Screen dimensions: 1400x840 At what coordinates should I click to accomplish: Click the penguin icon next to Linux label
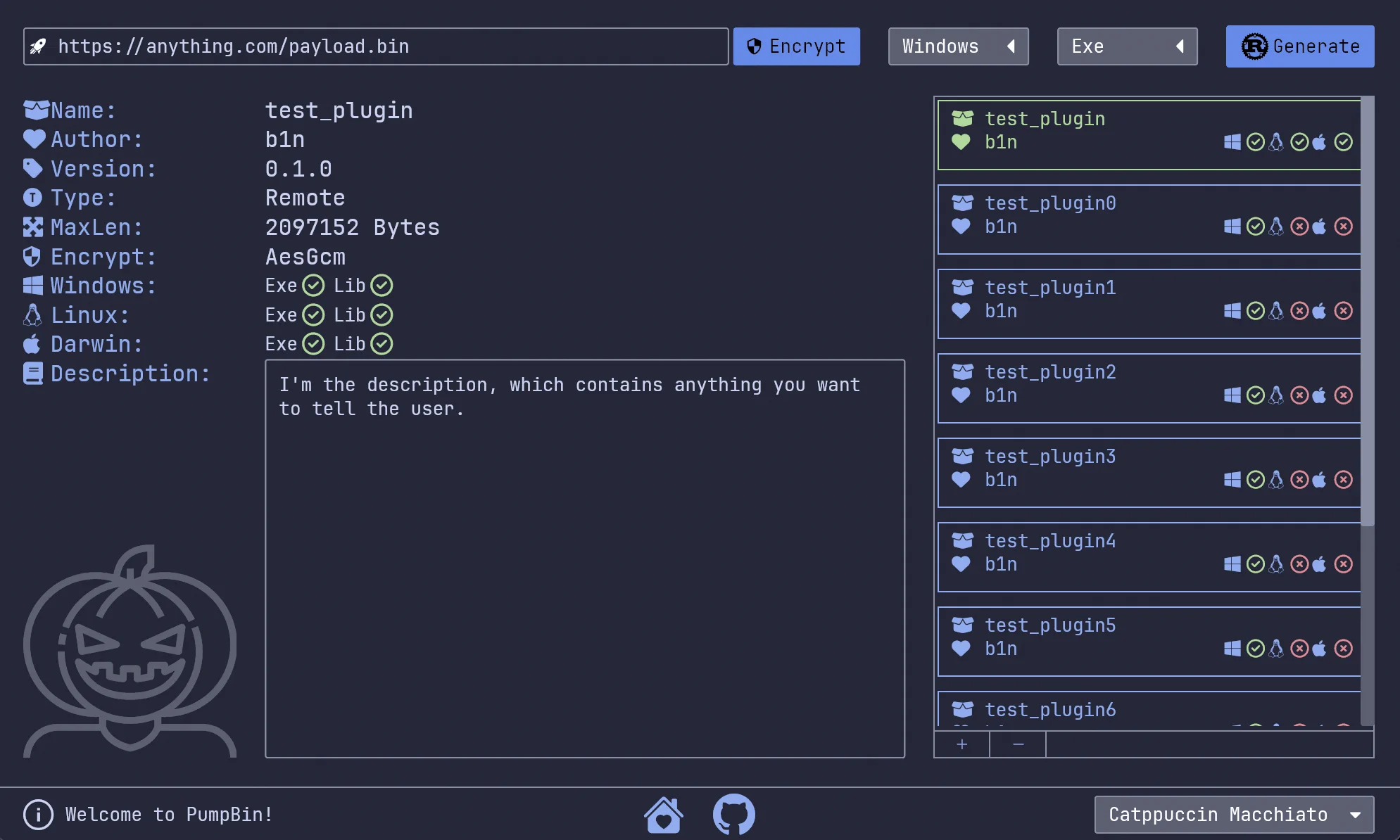coord(32,314)
